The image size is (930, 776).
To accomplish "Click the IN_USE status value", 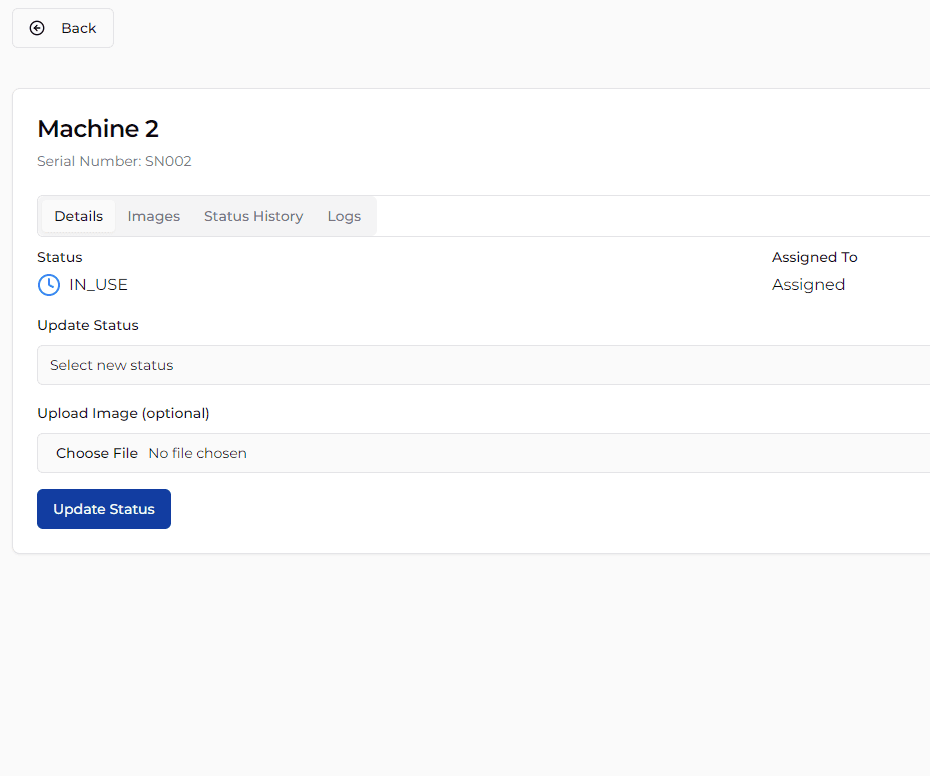I will [98, 285].
